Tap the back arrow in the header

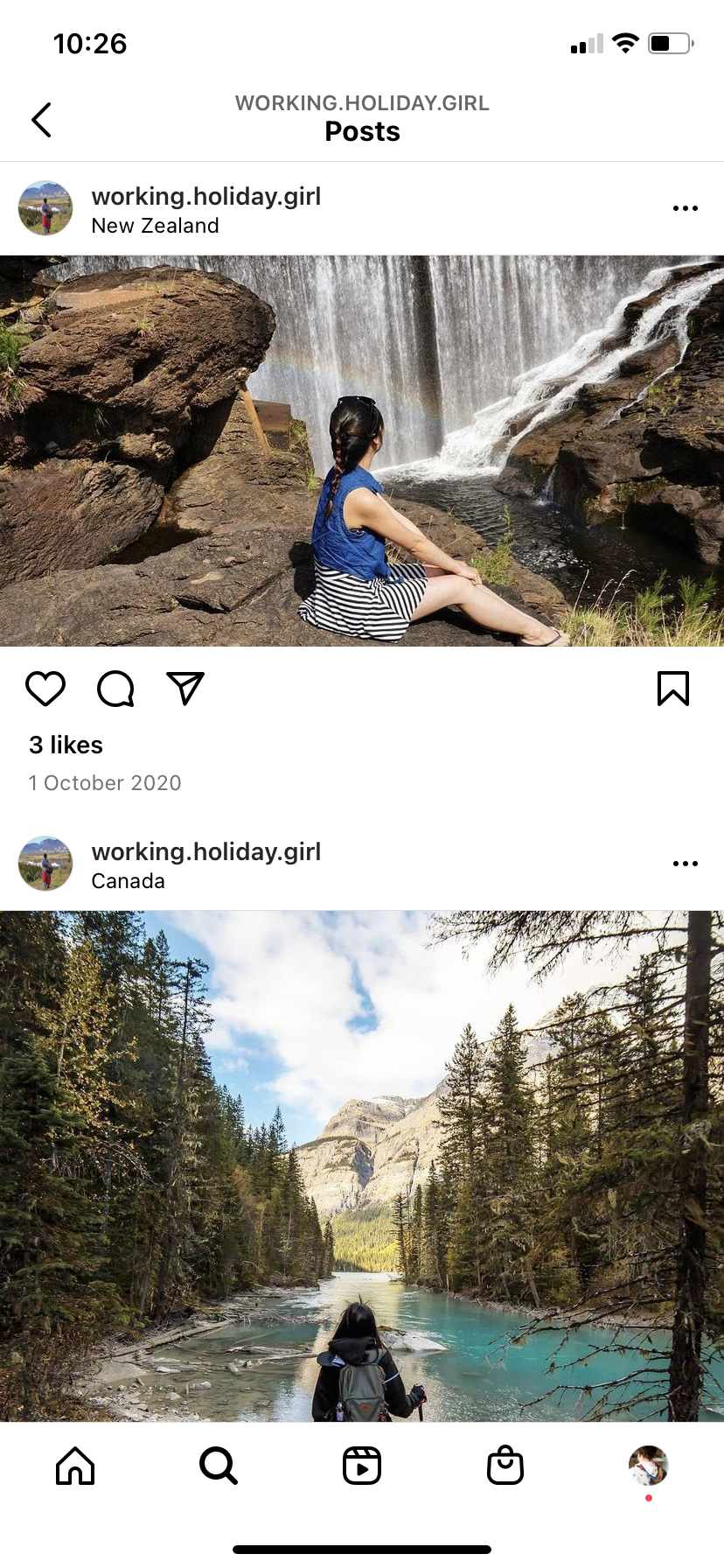point(41,120)
